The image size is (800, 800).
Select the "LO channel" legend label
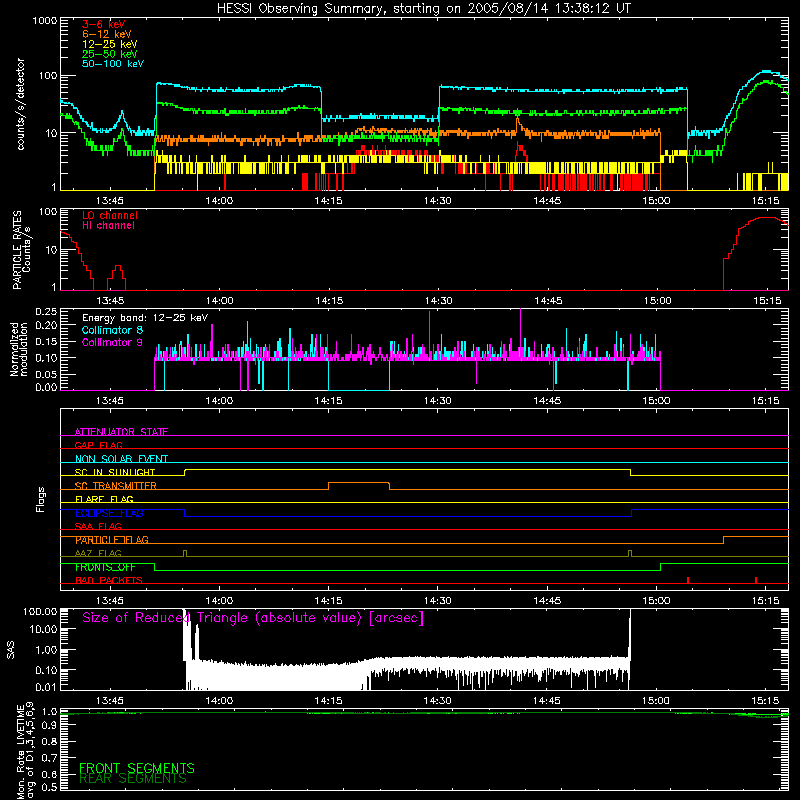tap(110, 215)
